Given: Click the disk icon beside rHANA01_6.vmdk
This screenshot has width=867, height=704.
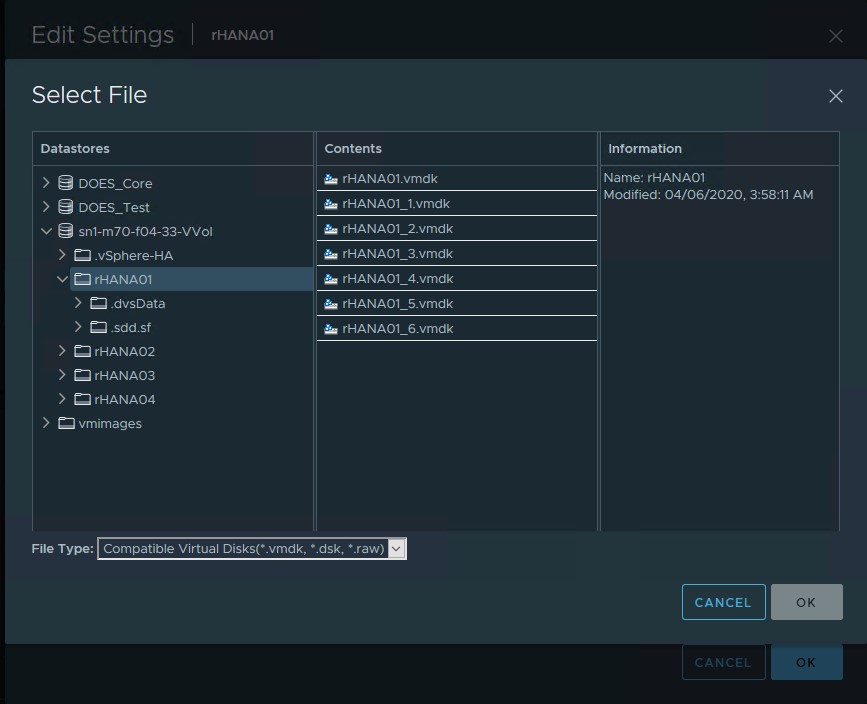Looking at the screenshot, I should [331, 328].
